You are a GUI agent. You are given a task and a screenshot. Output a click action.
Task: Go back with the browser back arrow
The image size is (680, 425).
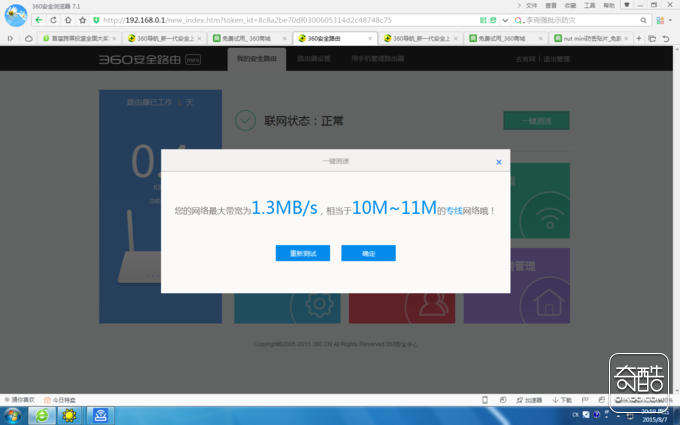coord(39,20)
